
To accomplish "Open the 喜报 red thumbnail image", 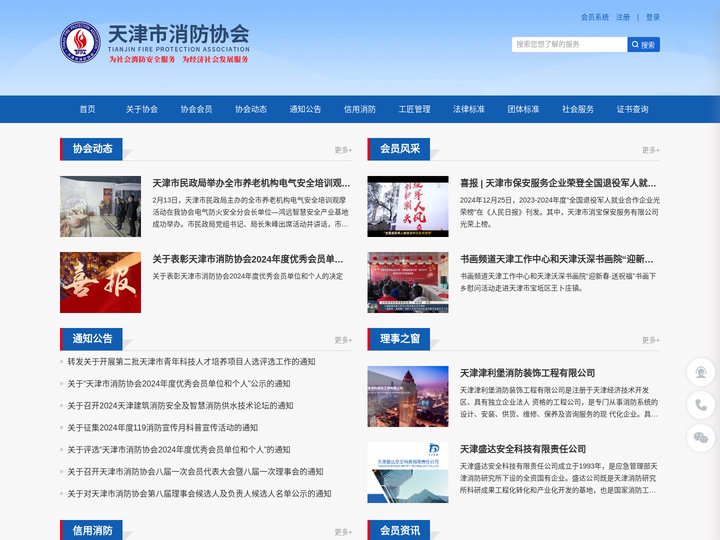I will 101,282.
